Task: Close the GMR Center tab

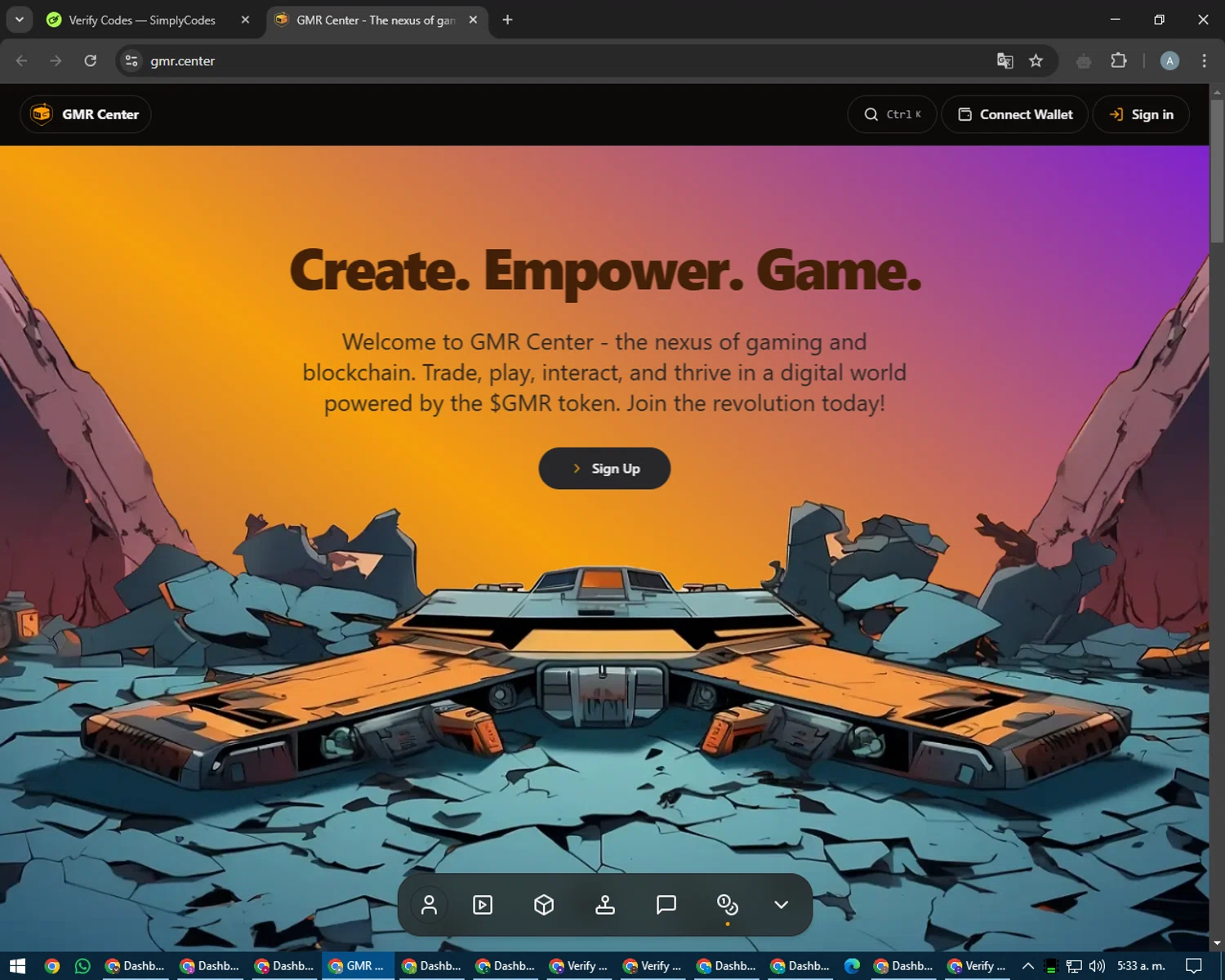Action: pyautogui.click(x=473, y=20)
